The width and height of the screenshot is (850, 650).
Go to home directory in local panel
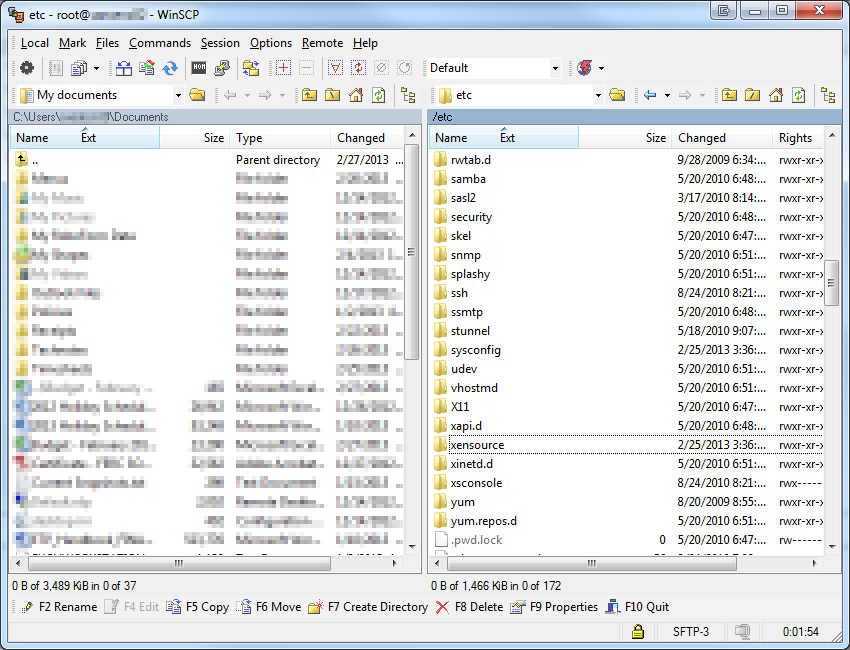[356, 95]
